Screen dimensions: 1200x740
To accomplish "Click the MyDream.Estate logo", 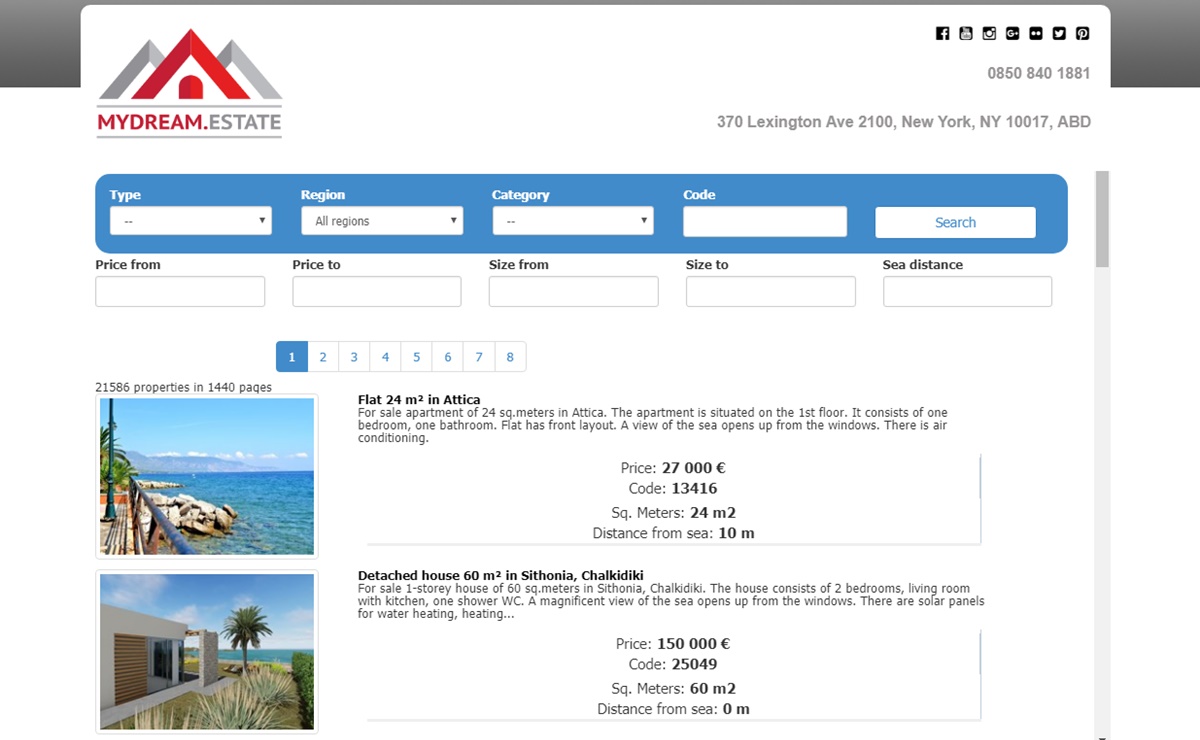I will point(190,83).
